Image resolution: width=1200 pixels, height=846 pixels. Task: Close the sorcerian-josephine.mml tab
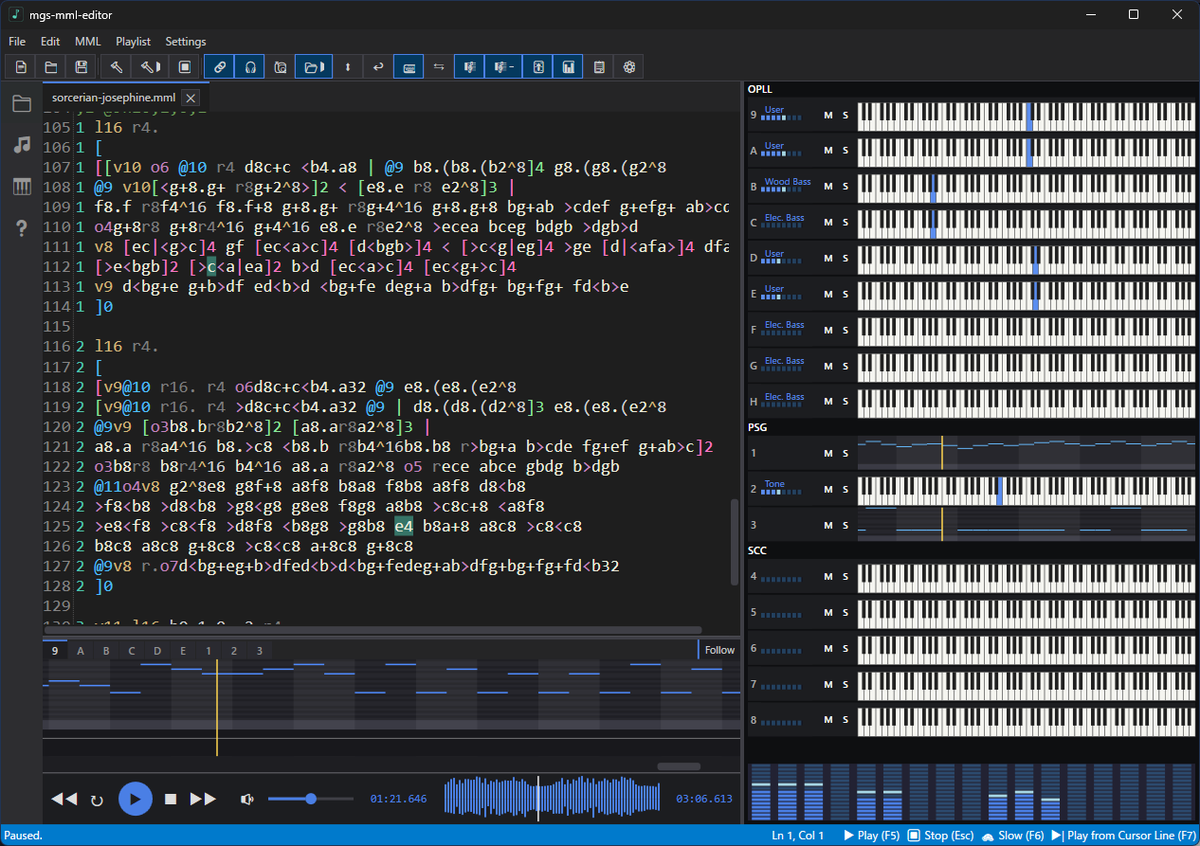[191, 98]
